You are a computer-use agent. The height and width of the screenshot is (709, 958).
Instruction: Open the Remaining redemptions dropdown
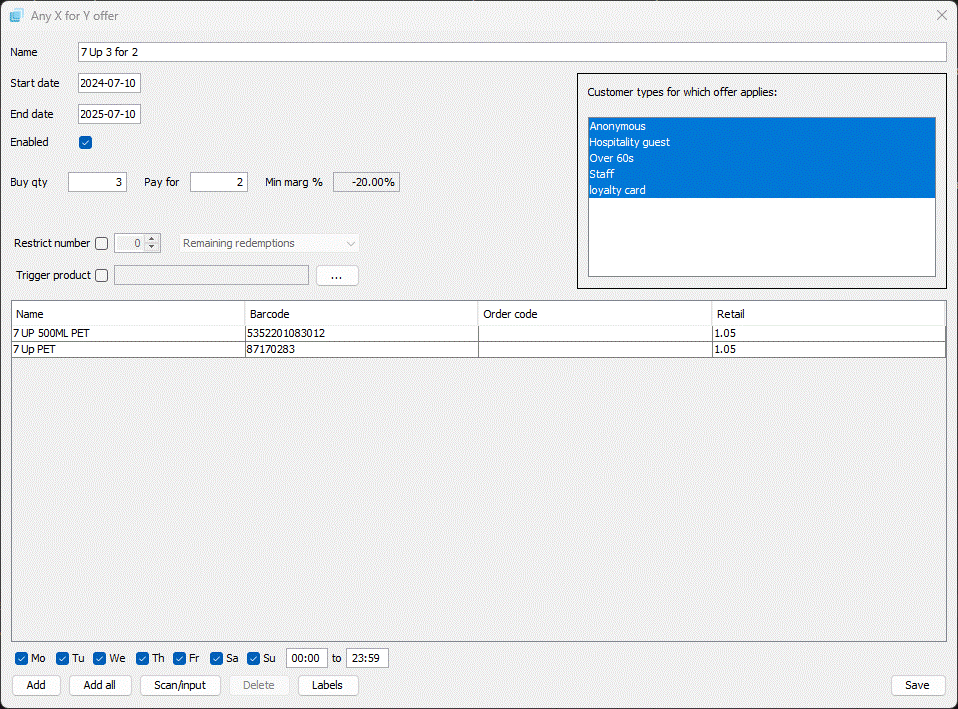coord(269,243)
